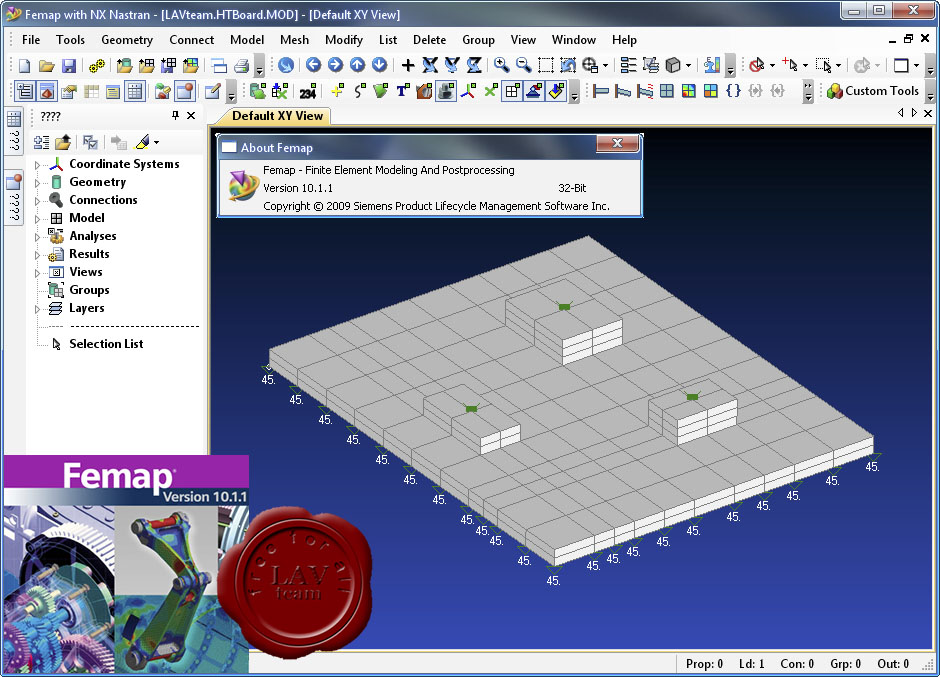Open the highlighter marker dropdown arrow

click(x=156, y=143)
